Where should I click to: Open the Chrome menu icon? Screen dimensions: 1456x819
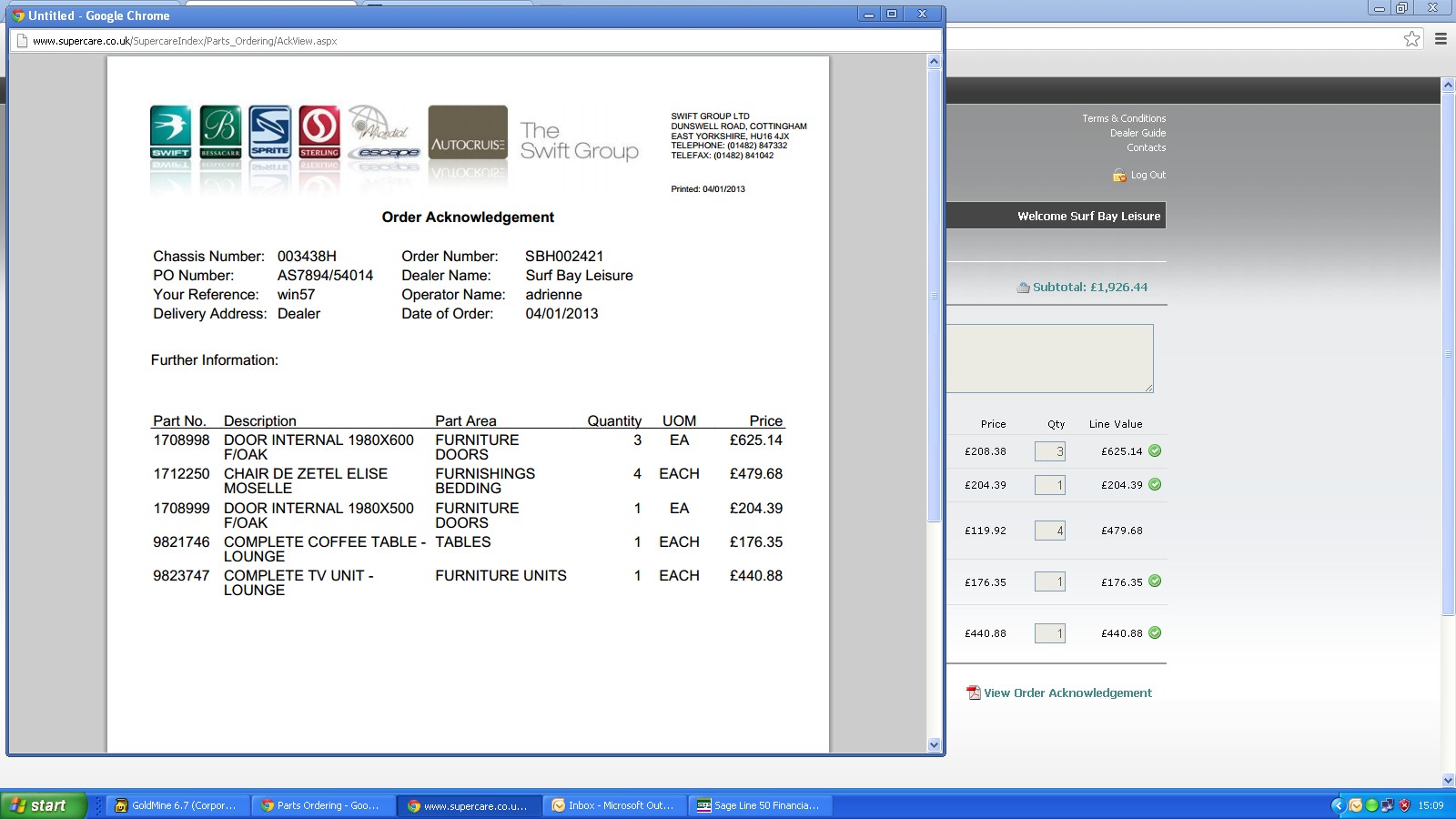pyautogui.click(x=1441, y=38)
